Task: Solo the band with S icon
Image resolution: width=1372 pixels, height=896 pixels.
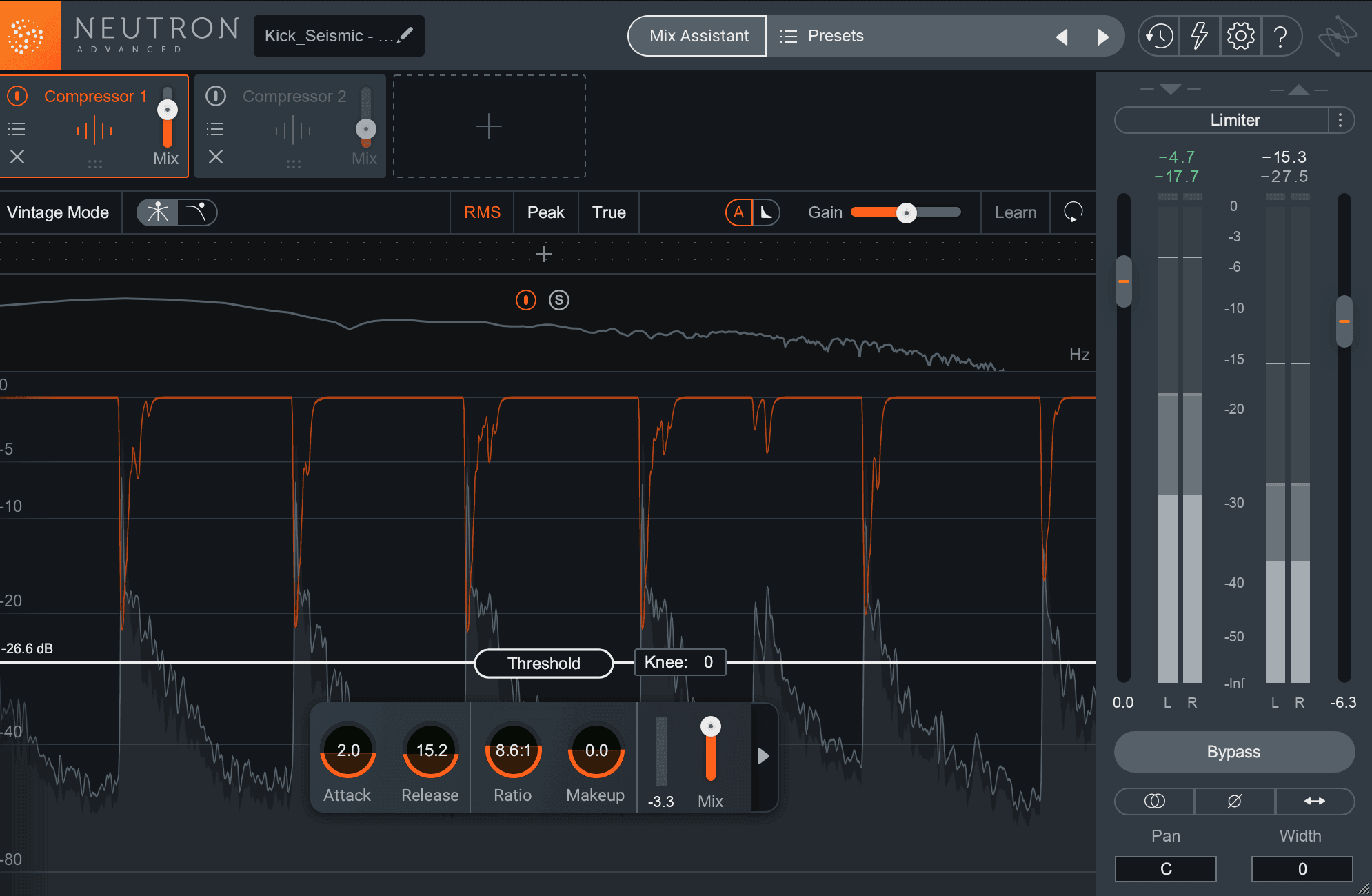Action: pos(559,300)
